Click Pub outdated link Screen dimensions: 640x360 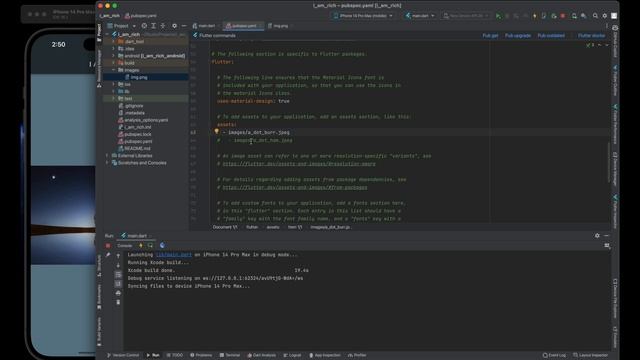point(551,36)
